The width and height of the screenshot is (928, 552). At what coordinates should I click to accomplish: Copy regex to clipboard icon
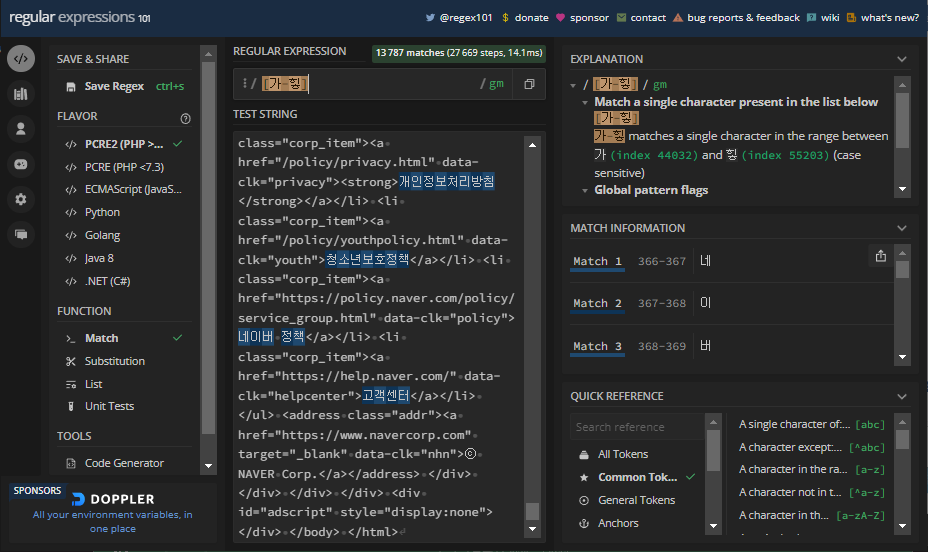point(529,84)
